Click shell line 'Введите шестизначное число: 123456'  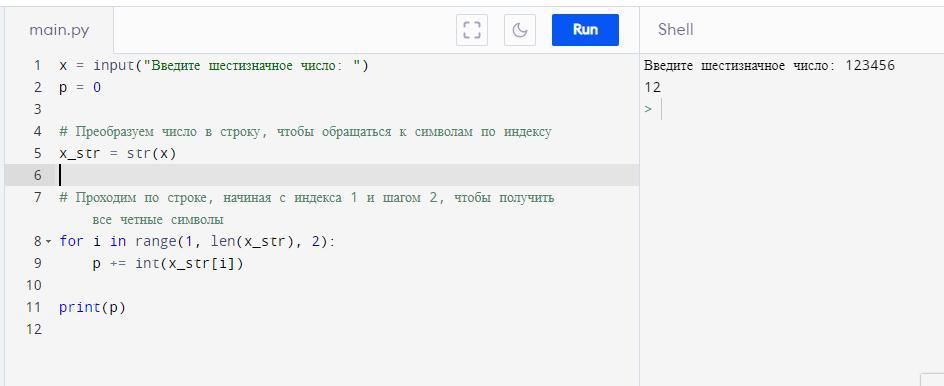(x=769, y=66)
